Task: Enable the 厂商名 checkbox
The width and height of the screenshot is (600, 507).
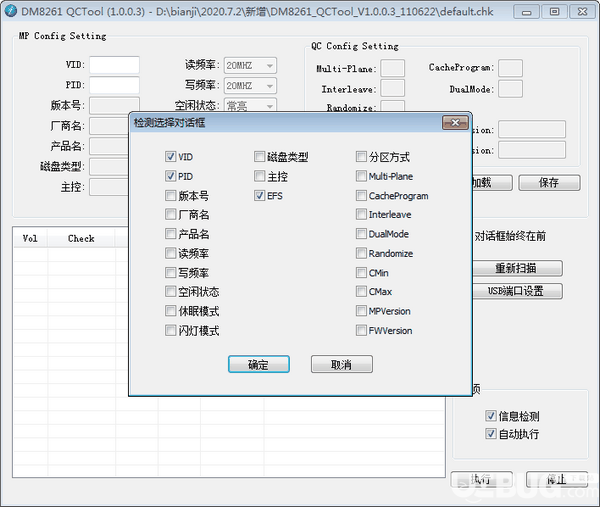Action: (170, 214)
